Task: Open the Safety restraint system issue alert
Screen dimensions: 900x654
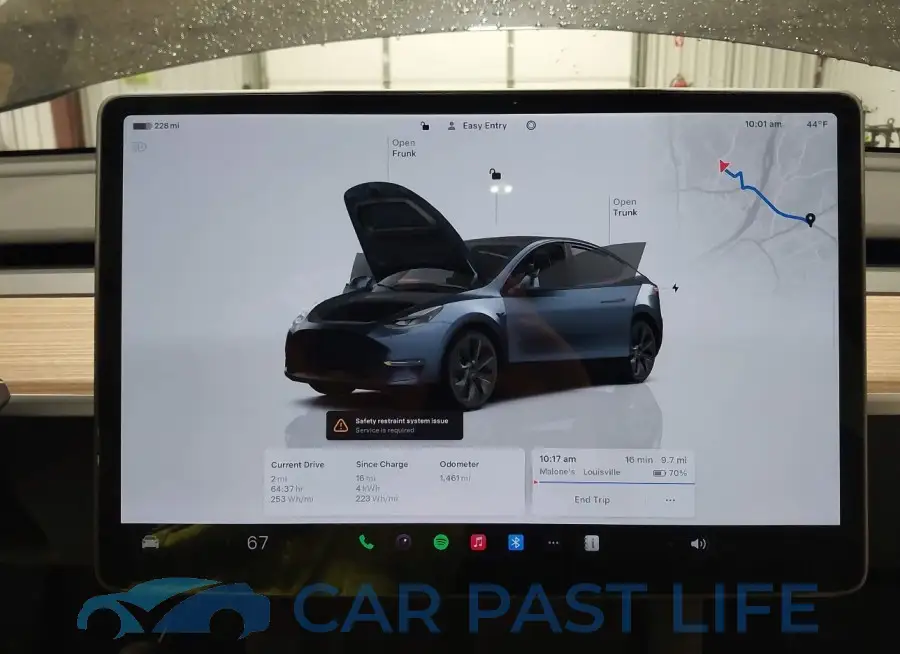Action: tap(394, 425)
